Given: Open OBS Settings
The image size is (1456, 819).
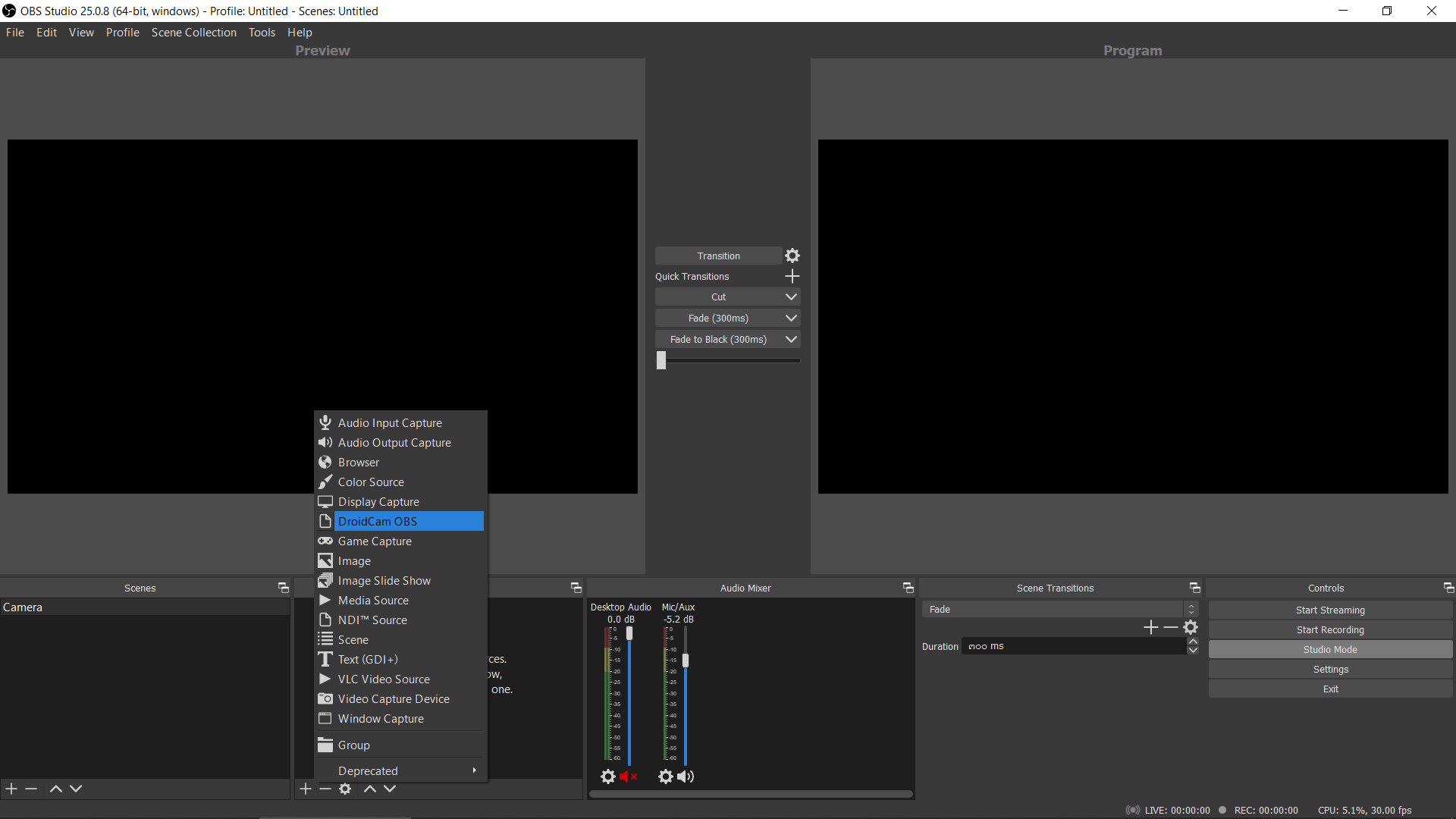Looking at the screenshot, I should coord(1329,669).
